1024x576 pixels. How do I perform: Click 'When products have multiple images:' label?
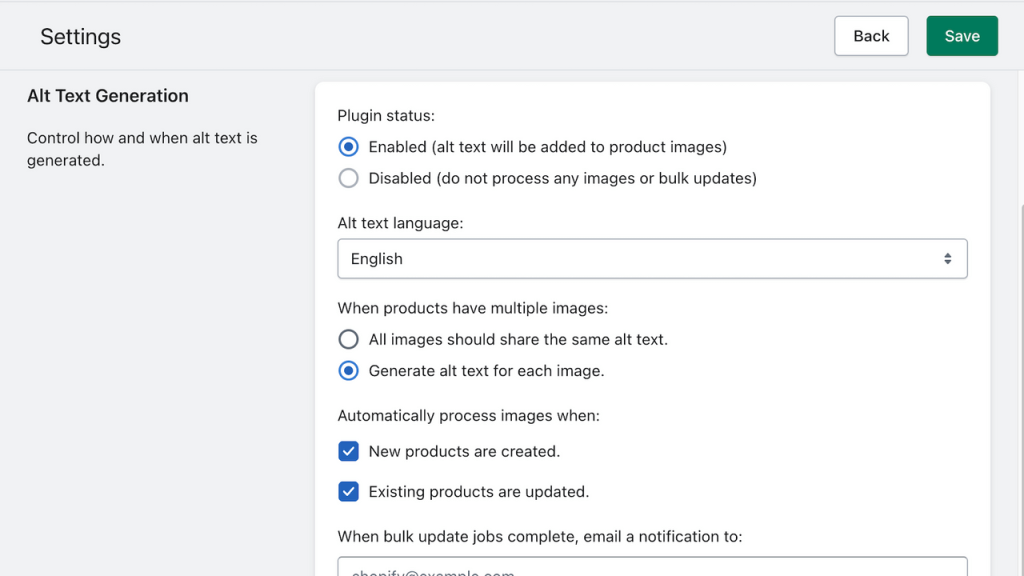(472, 308)
